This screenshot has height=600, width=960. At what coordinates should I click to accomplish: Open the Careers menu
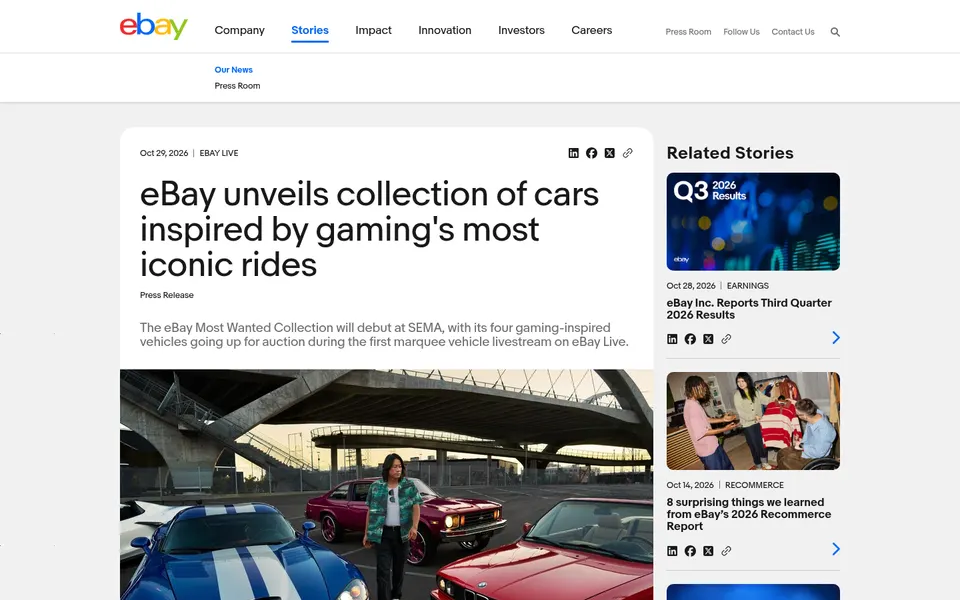(591, 30)
